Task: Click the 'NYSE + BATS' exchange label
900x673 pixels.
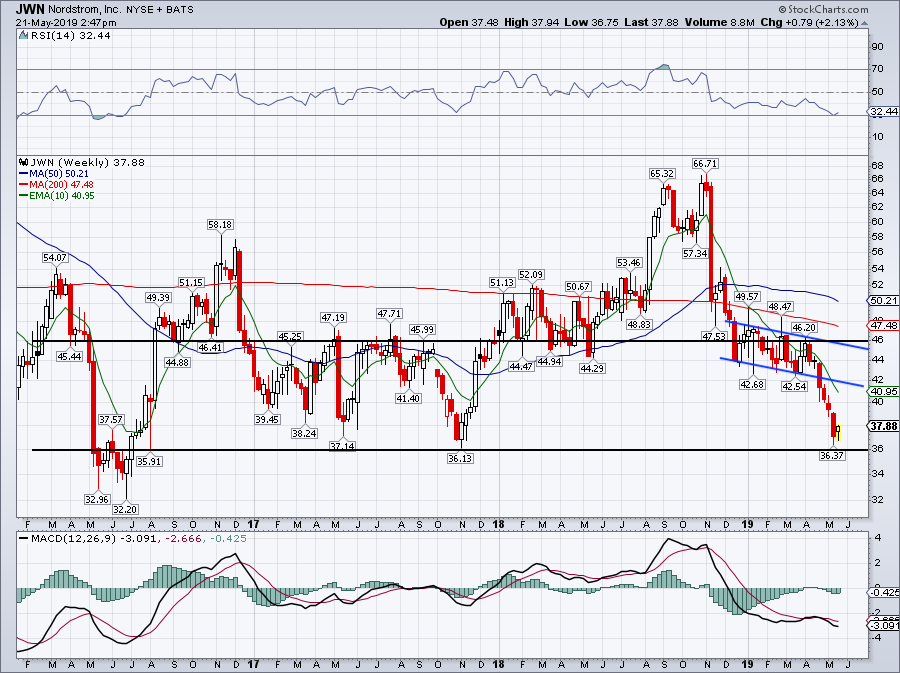Action: 160,10
